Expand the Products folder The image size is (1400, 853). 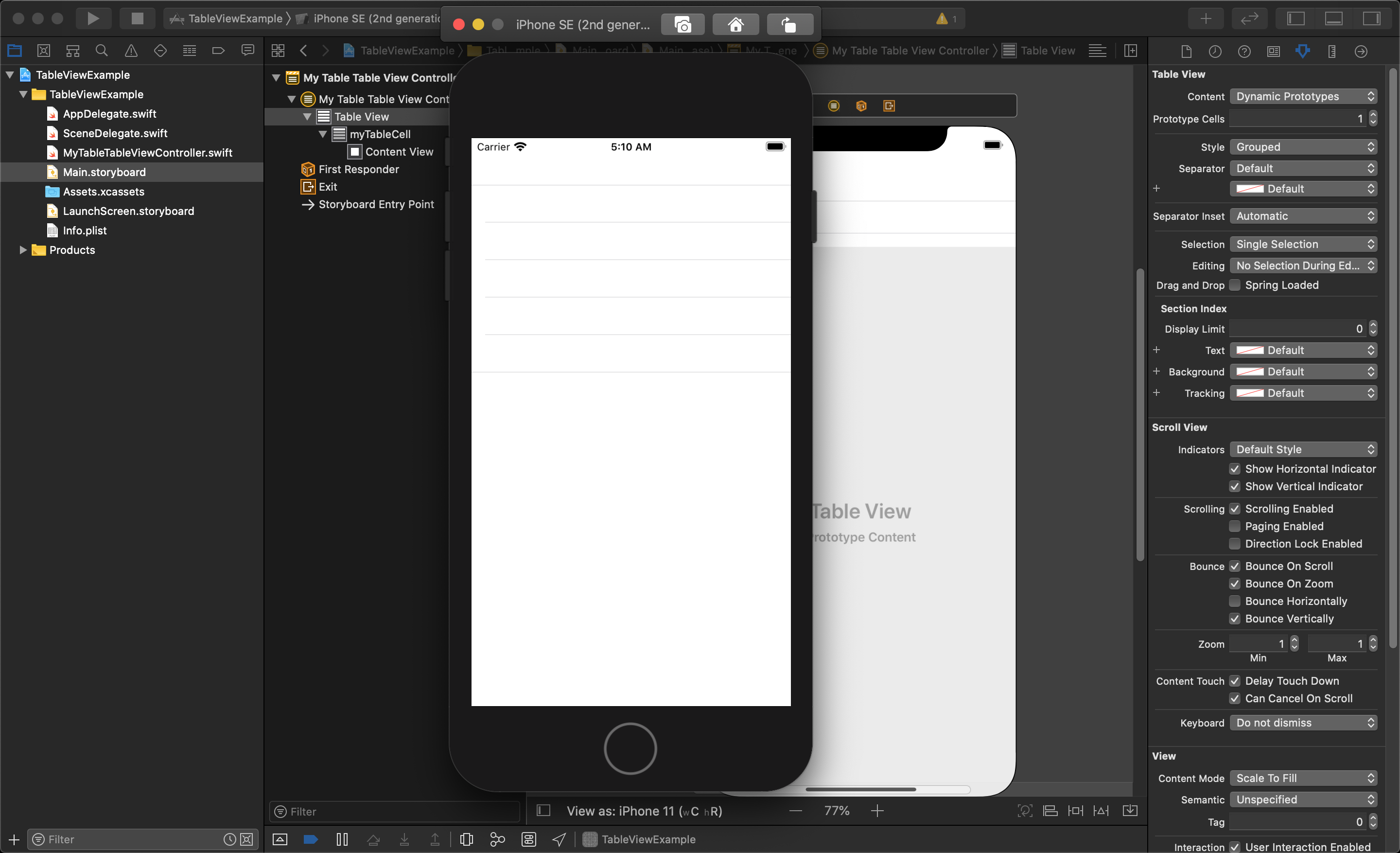pyautogui.click(x=23, y=250)
